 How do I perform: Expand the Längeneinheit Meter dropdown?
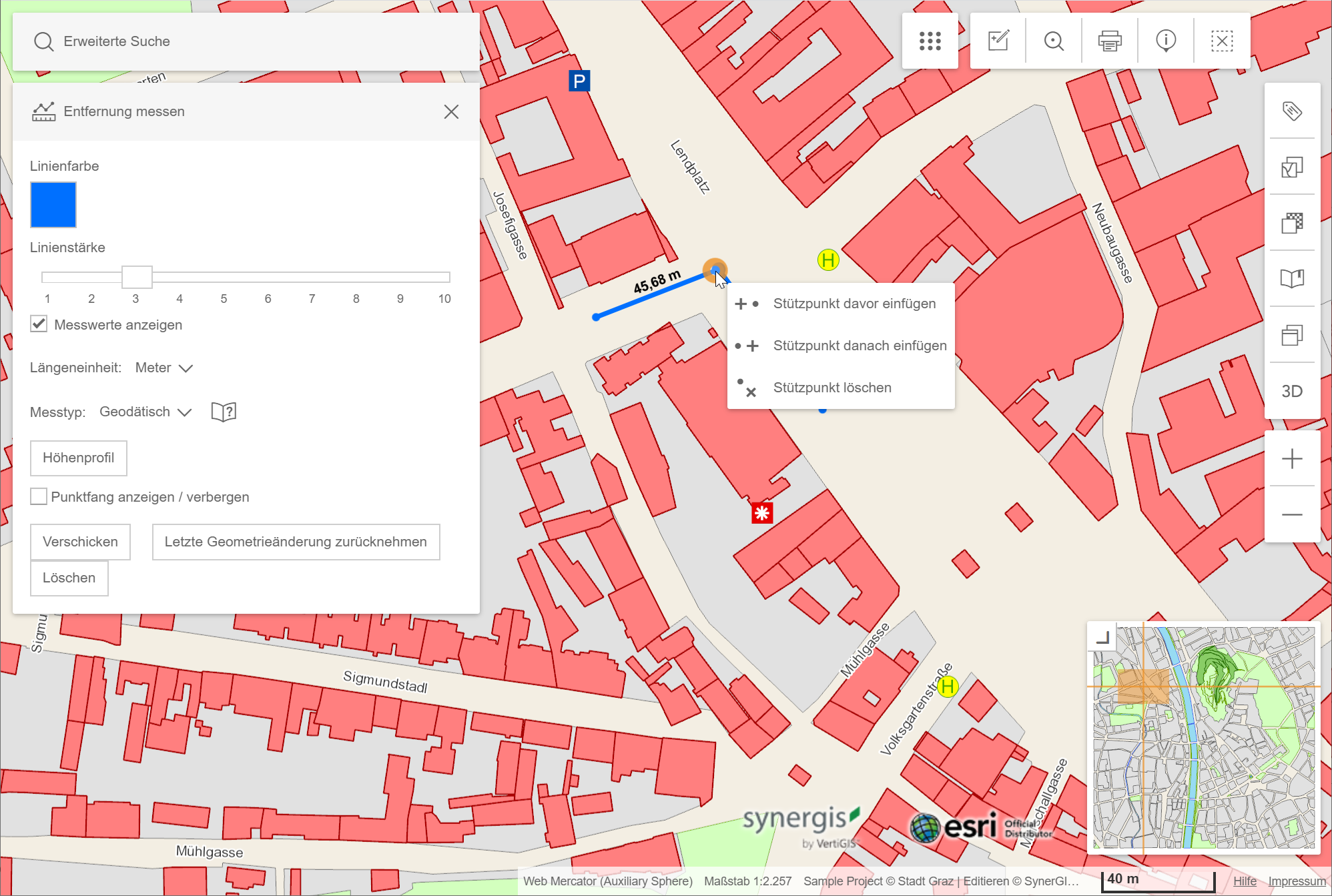(164, 368)
